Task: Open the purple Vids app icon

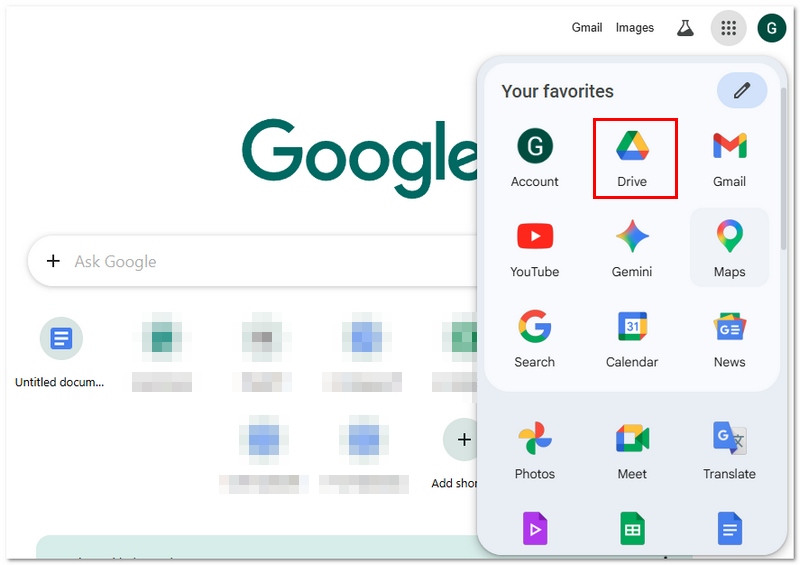Action: click(x=534, y=529)
